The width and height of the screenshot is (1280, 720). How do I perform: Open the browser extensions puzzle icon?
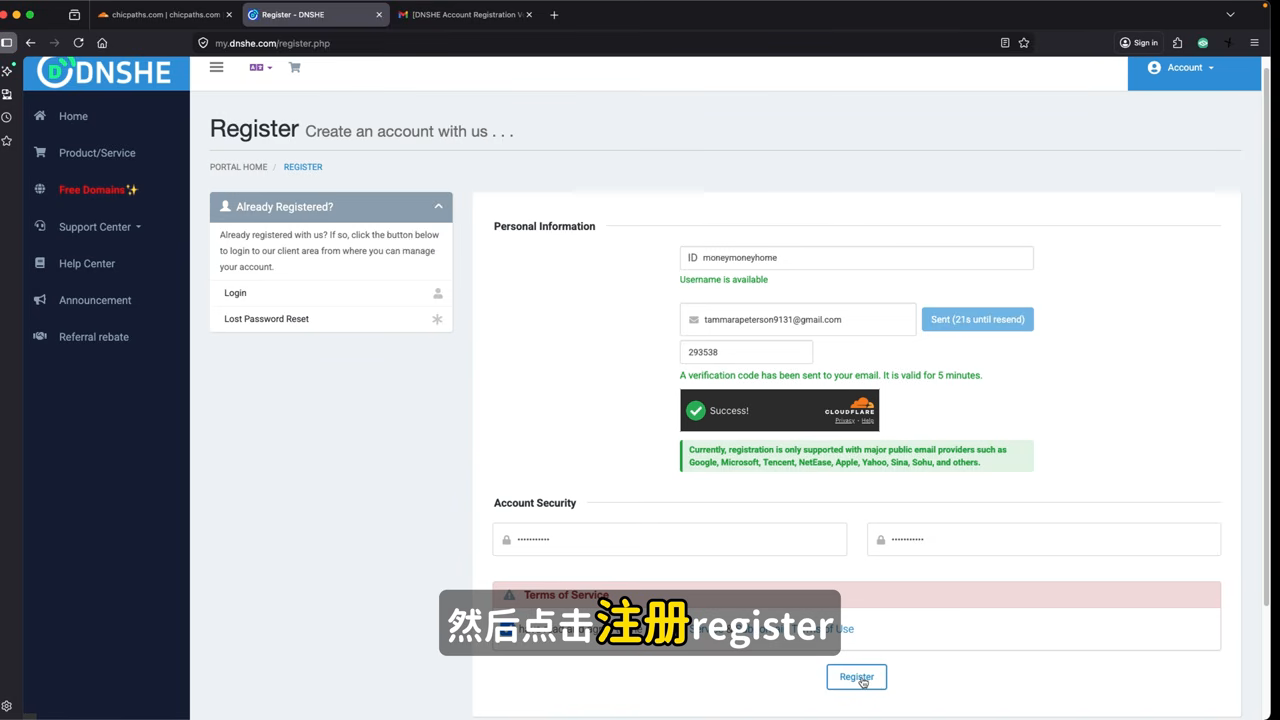pos(1177,43)
